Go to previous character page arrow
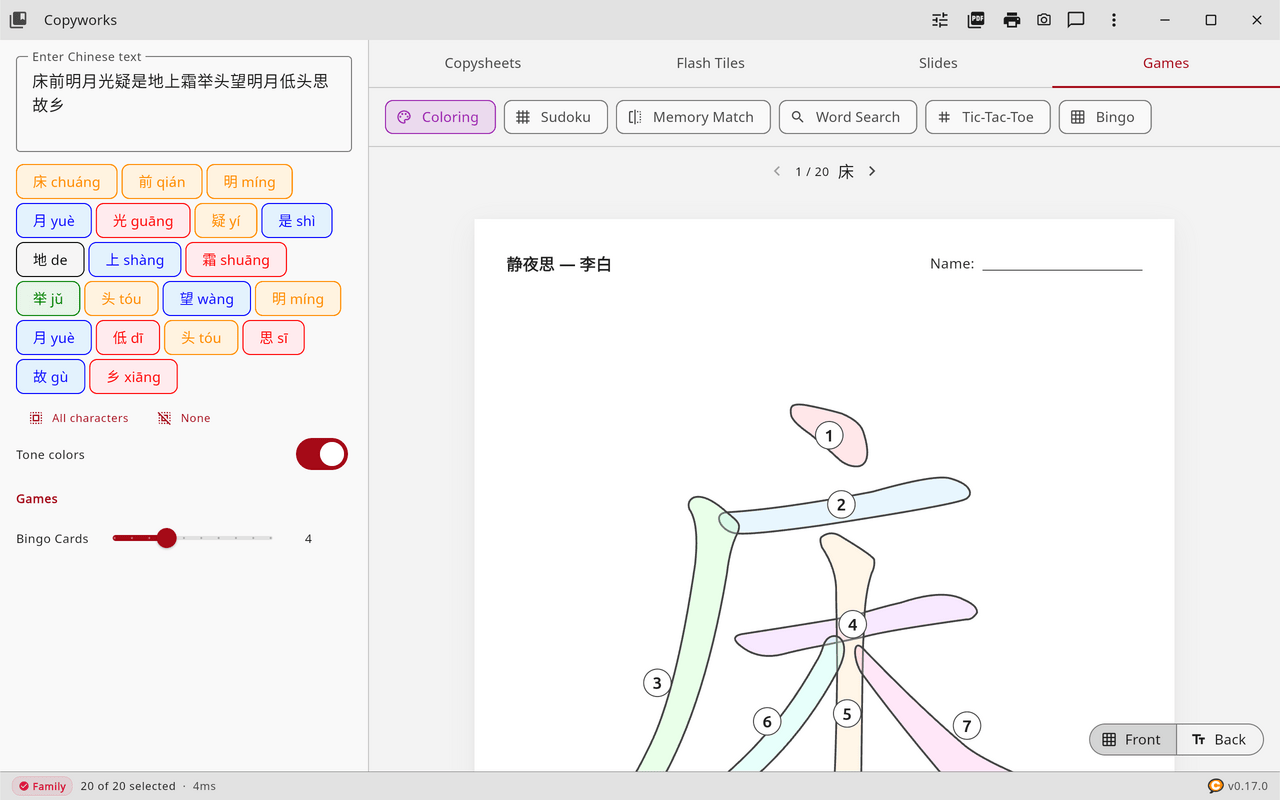Image resolution: width=1280 pixels, height=800 pixels. (x=777, y=172)
